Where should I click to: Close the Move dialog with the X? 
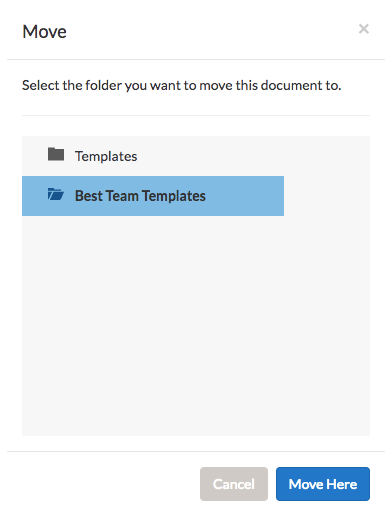364,29
